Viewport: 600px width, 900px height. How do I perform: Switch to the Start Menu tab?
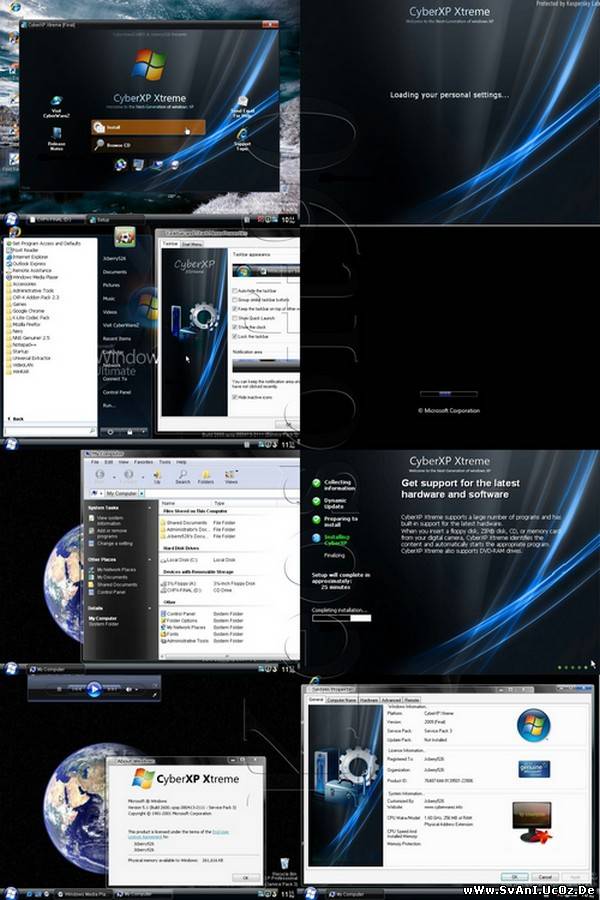pos(191,243)
